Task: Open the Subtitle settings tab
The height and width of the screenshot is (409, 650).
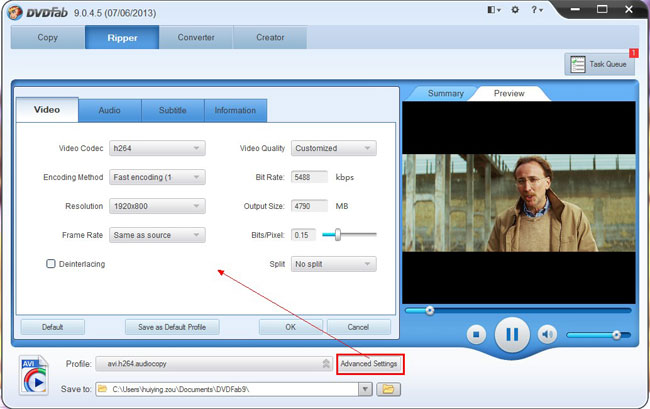Action: pos(172,110)
